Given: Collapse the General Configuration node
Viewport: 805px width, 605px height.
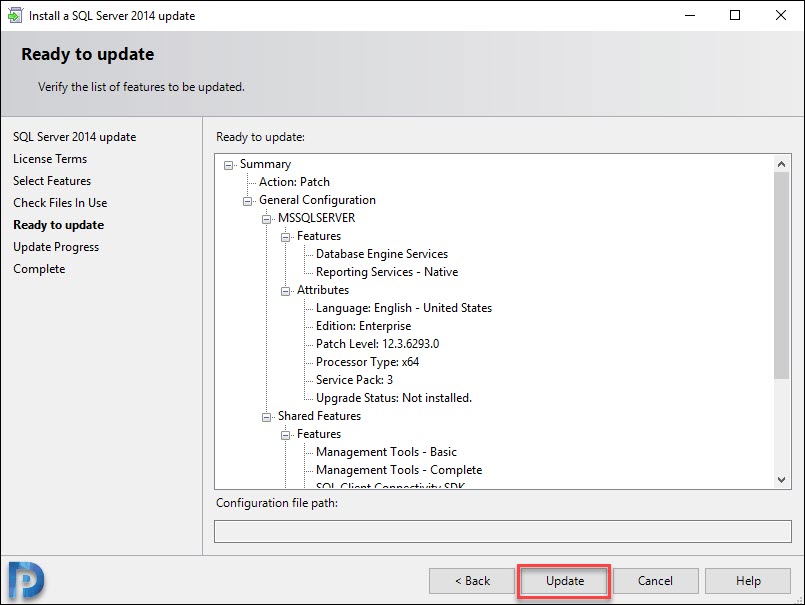Looking at the screenshot, I should click(x=247, y=201).
